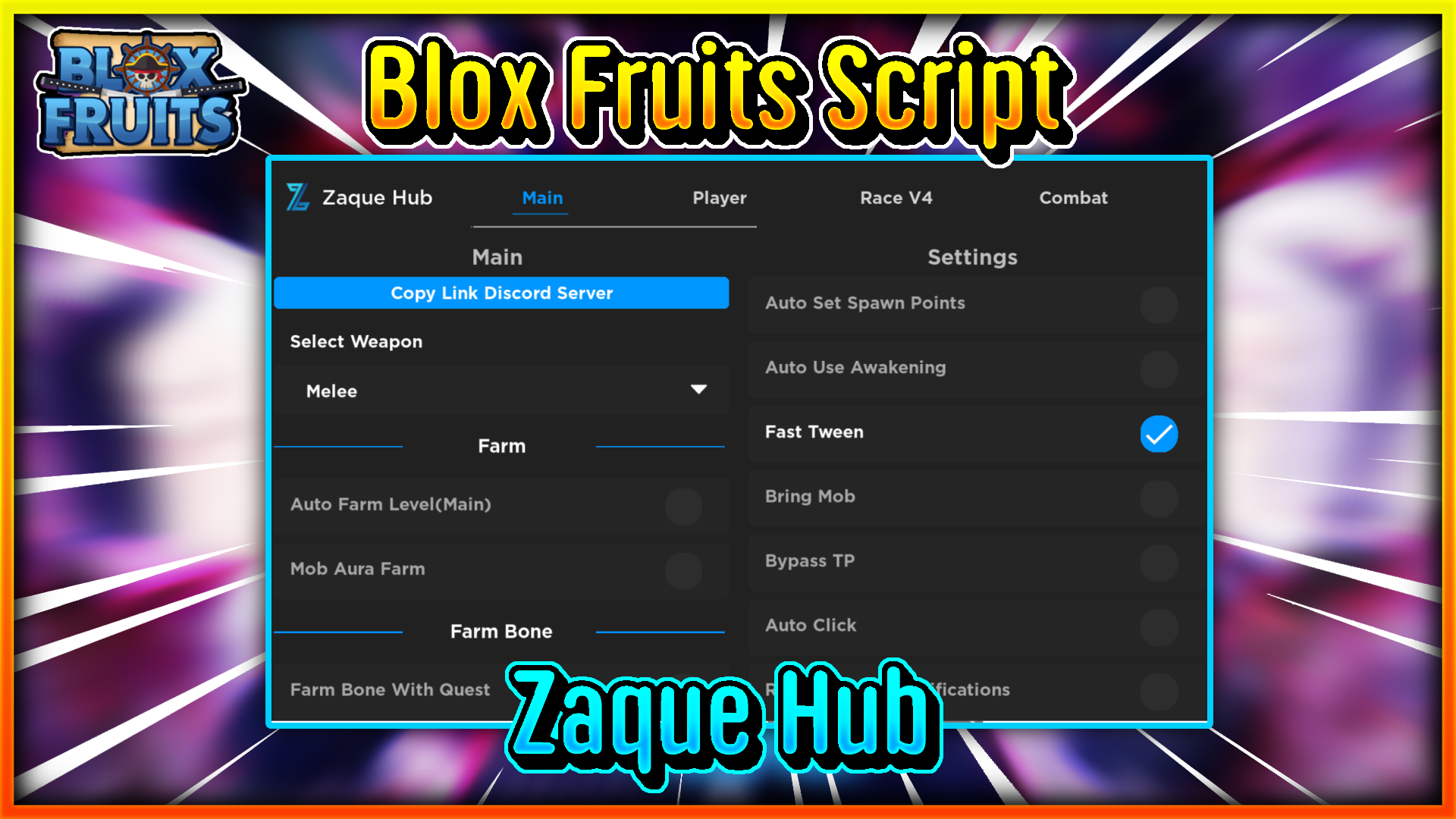This screenshot has width=1456, height=819.
Task: Click the Copy Link Discord Server button
Action: 501,293
